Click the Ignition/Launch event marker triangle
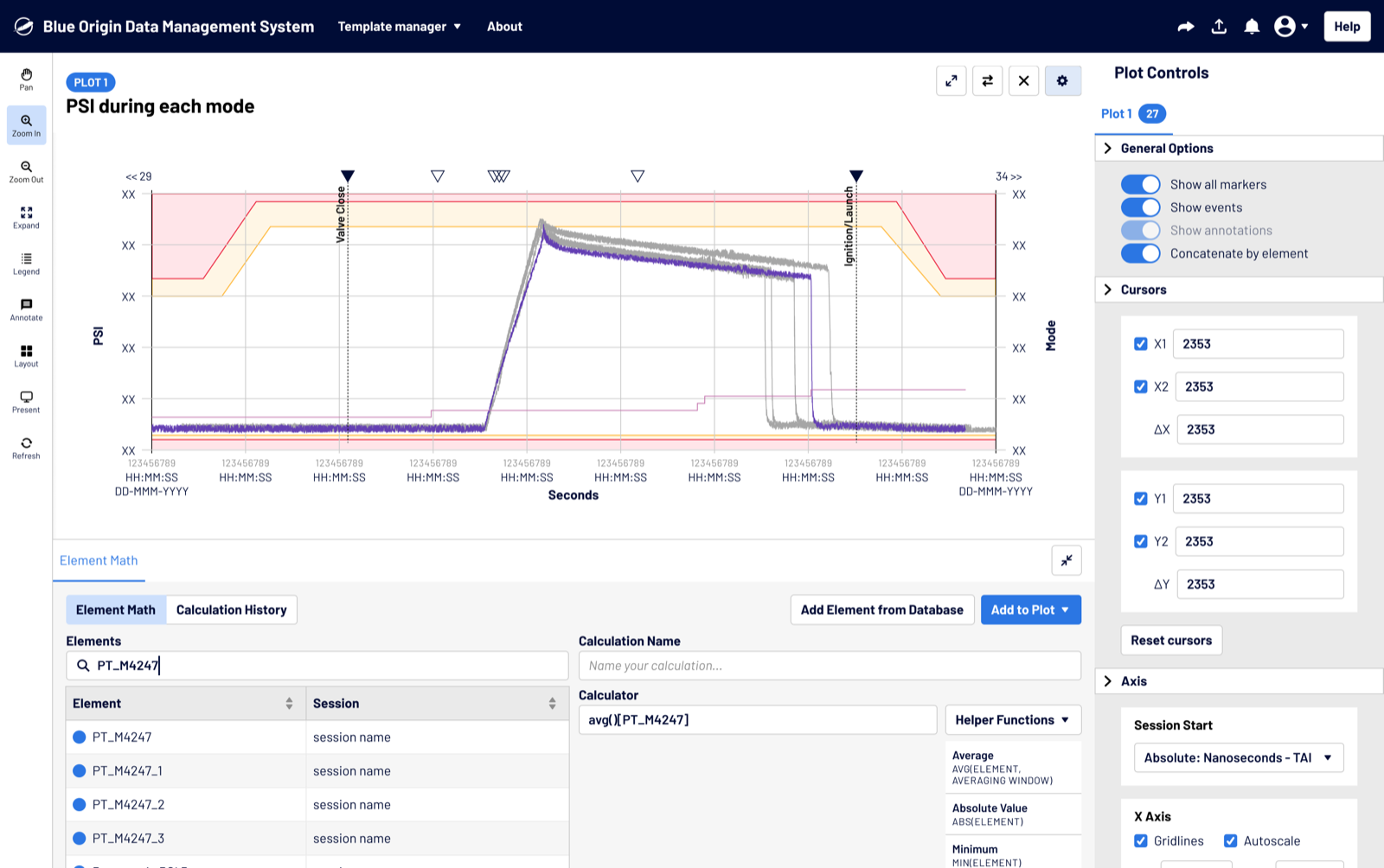Image resolution: width=1384 pixels, height=868 pixels. 855,176
